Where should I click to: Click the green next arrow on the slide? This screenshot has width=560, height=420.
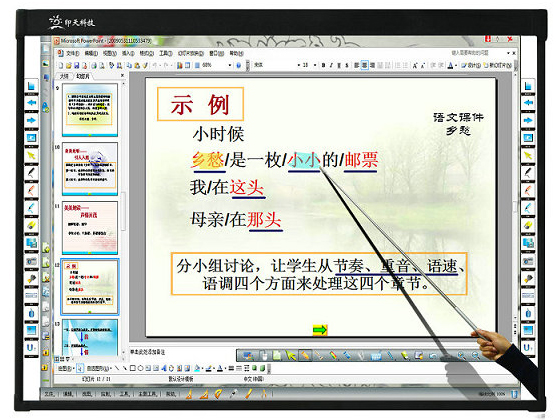click(320, 330)
